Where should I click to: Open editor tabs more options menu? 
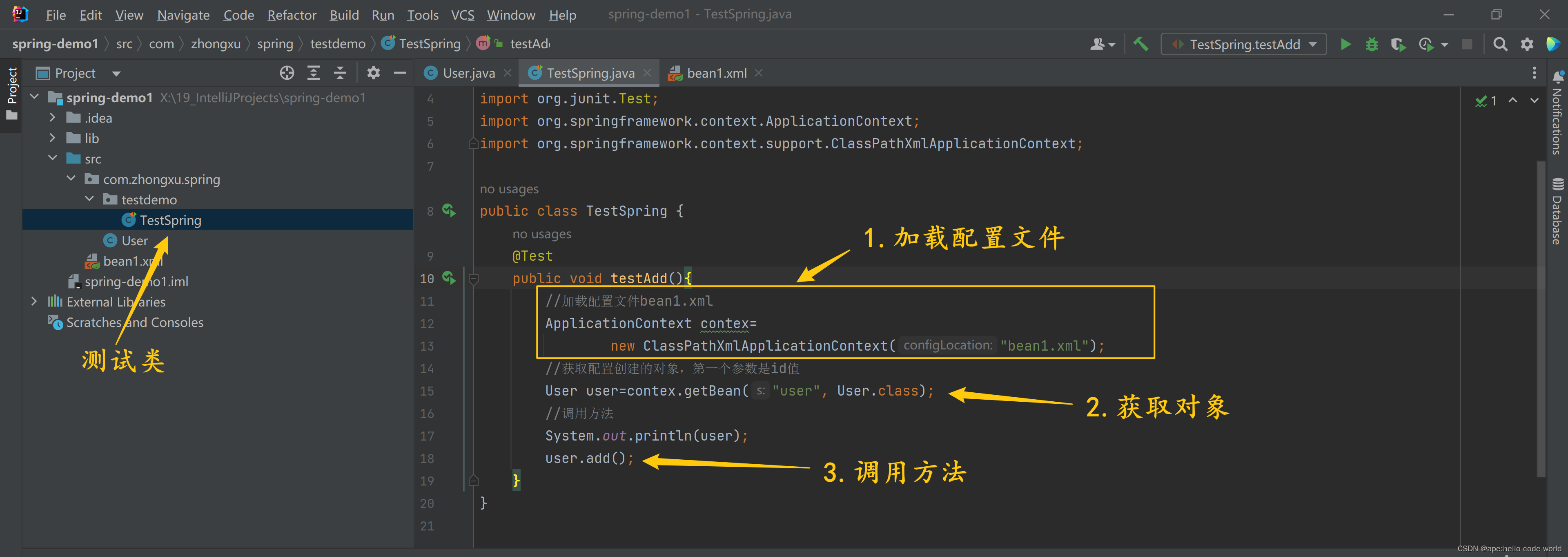pos(1534,73)
